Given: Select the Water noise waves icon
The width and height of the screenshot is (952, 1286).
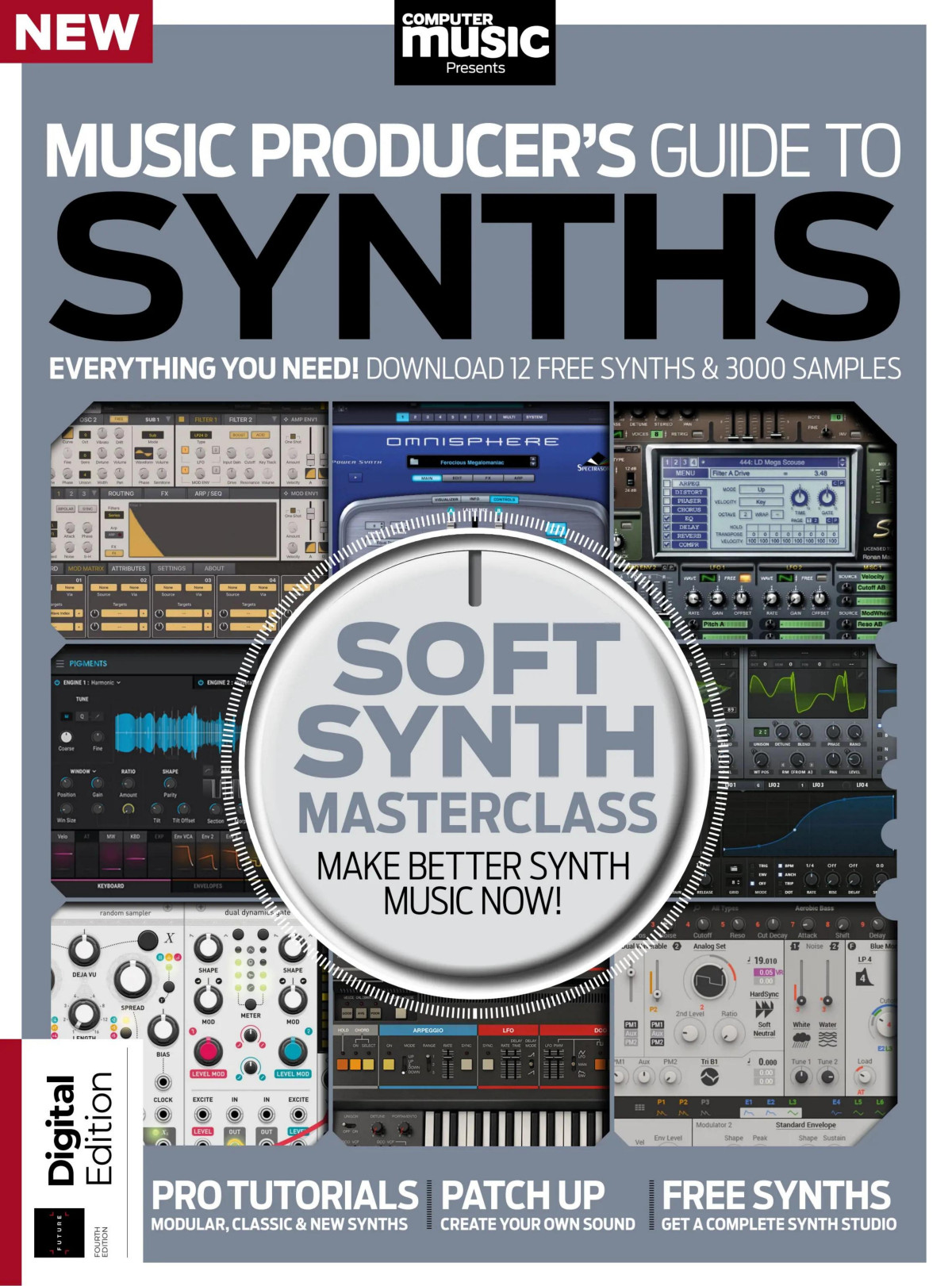Looking at the screenshot, I should [827, 1039].
